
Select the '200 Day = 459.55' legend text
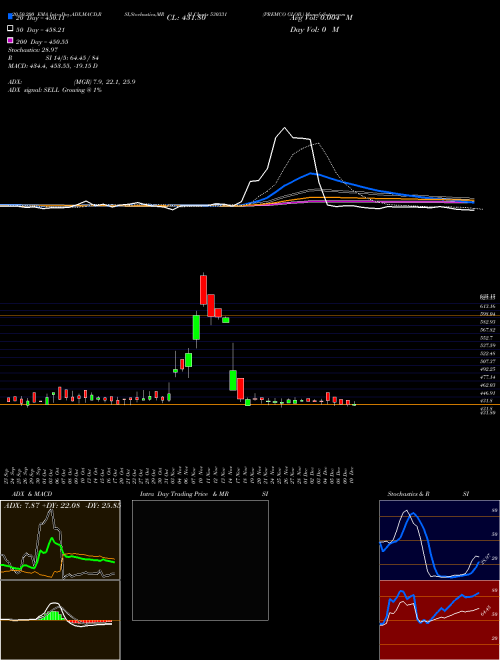tap(42, 42)
